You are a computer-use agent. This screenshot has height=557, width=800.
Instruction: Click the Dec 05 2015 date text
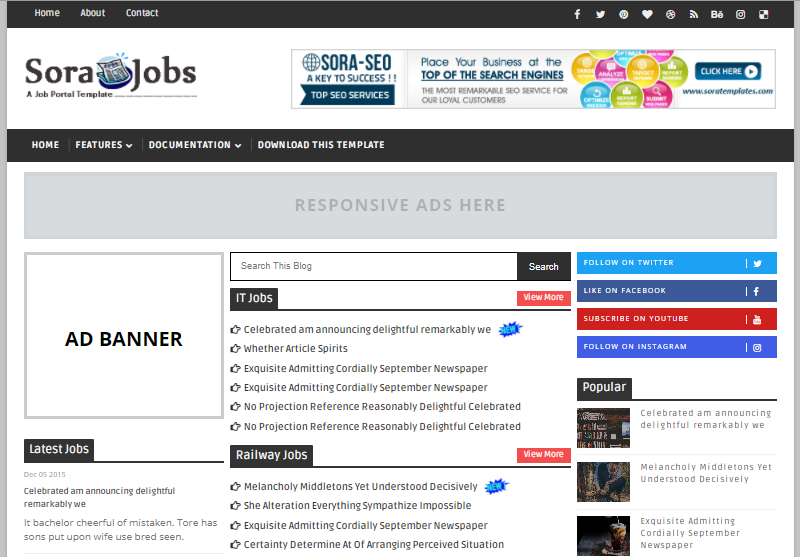click(x=44, y=474)
